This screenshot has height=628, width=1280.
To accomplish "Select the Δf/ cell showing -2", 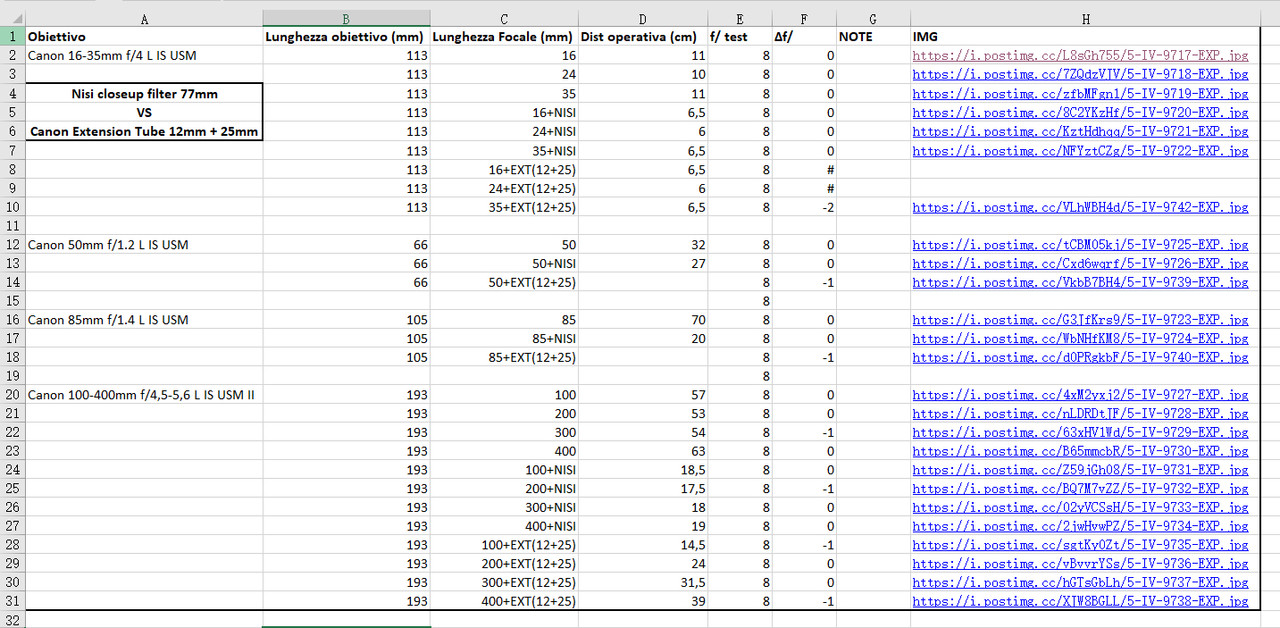I will pos(805,208).
